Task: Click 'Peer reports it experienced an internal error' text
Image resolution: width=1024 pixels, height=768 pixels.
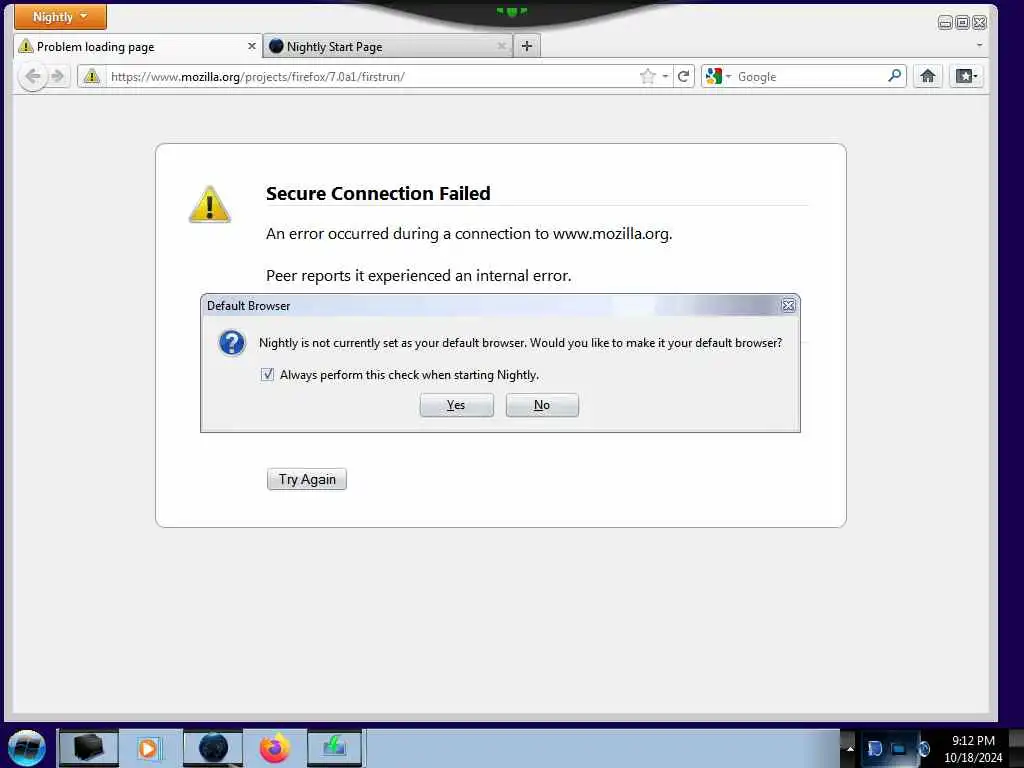Action: (x=419, y=276)
